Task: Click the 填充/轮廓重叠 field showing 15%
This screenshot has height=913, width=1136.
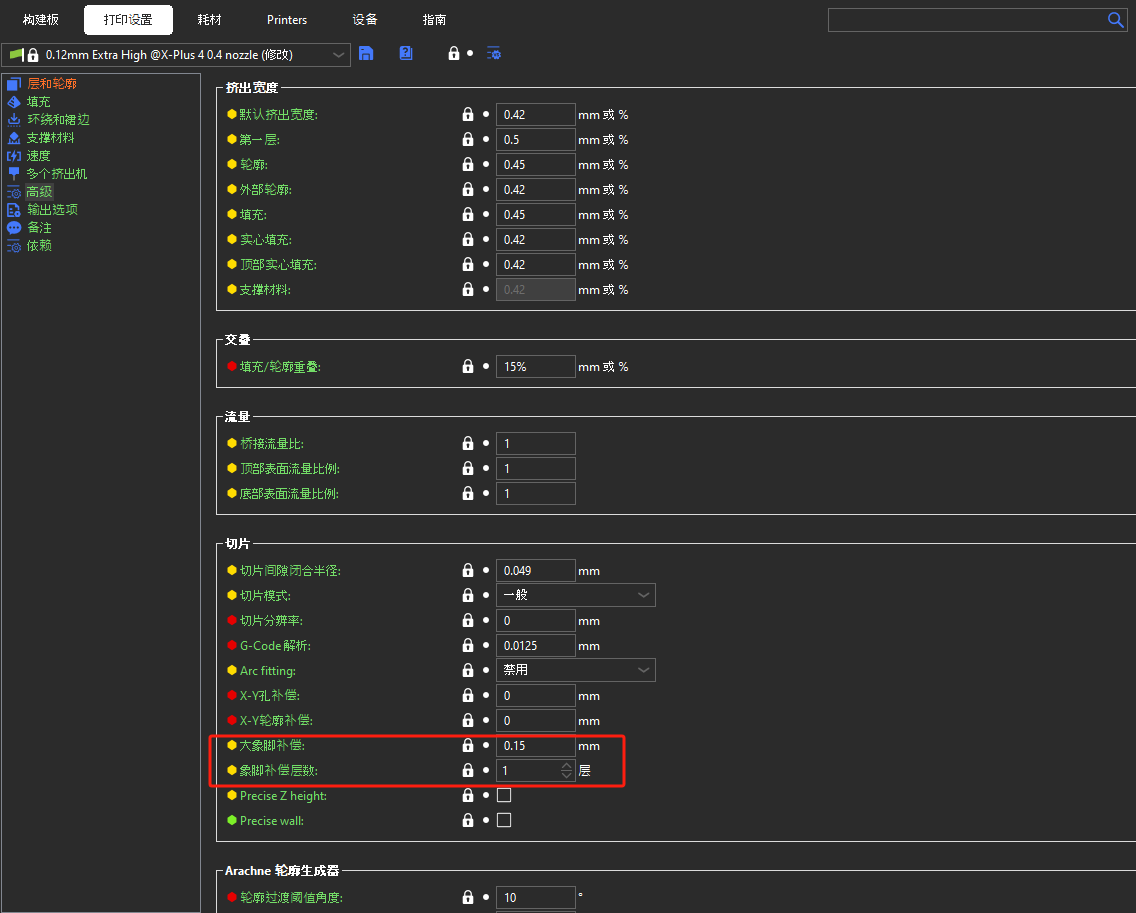Action: 535,367
